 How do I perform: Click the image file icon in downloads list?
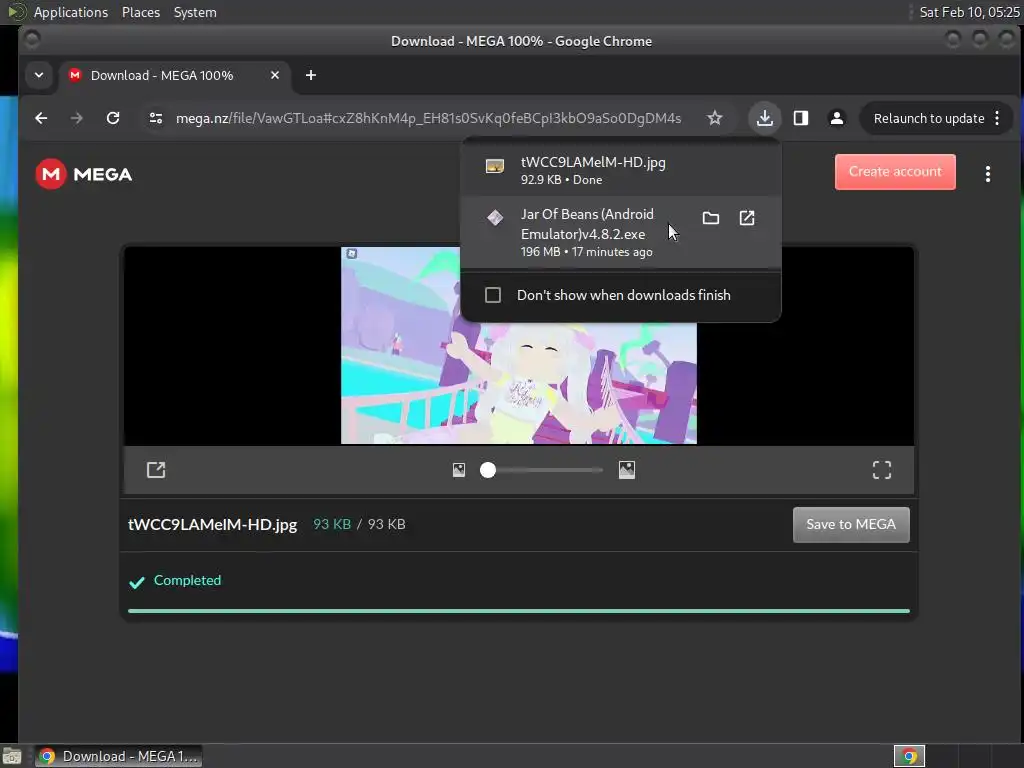(494, 166)
